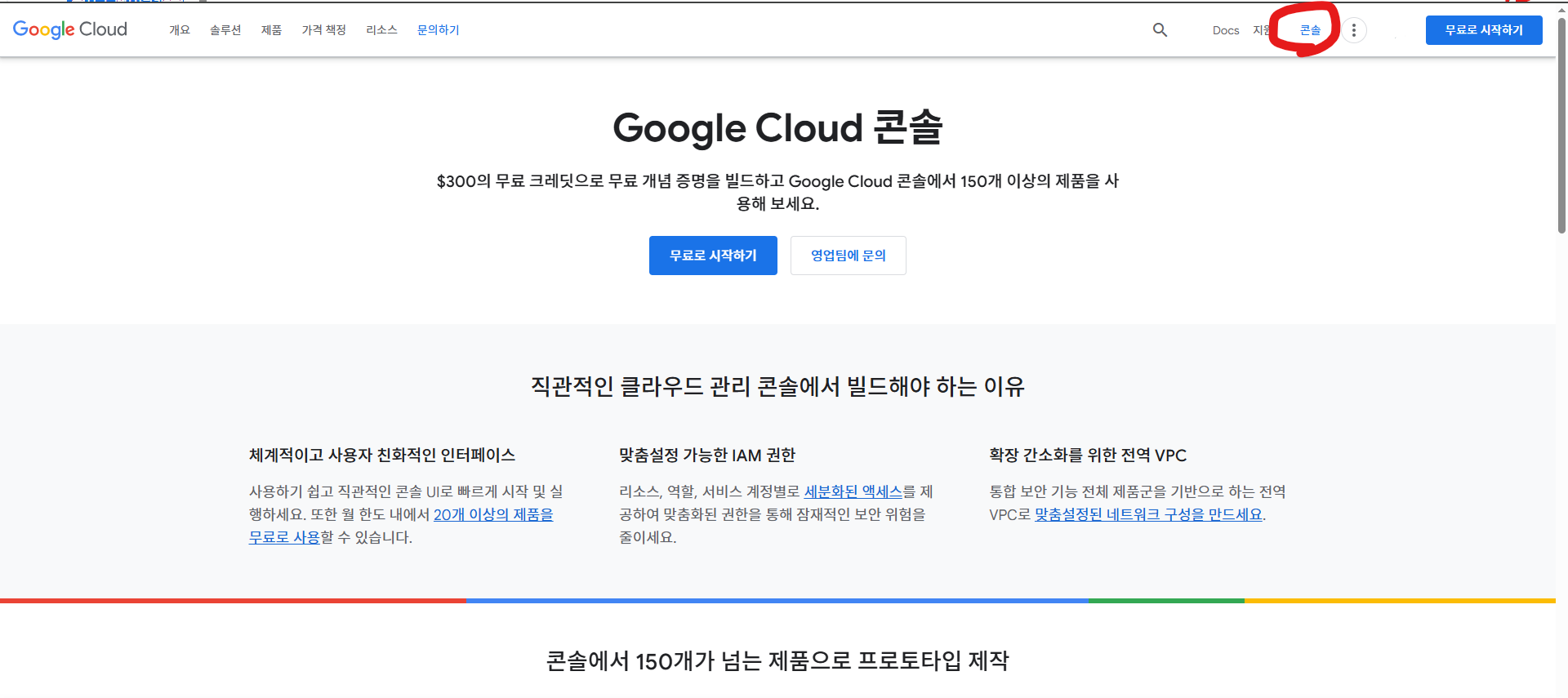Follow the 맞춤설정된 네트워크 구성을 만드세요 link
The height and width of the screenshot is (698, 1568).
click(x=1149, y=514)
